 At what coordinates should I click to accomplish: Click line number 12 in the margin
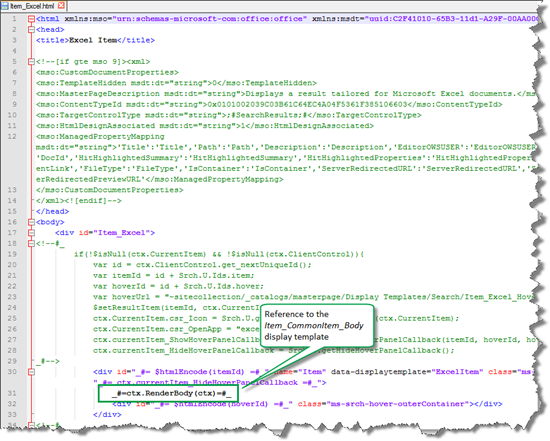(x=12, y=136)
